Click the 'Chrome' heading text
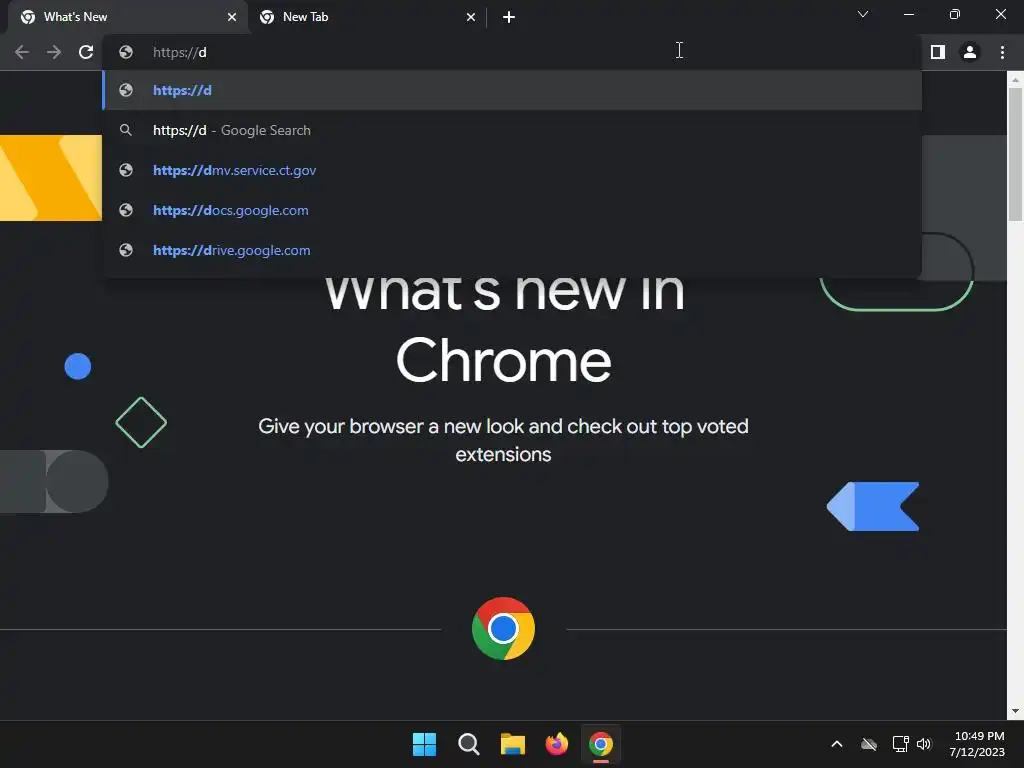Screen dimensions: 1024x768 (504, 360)
